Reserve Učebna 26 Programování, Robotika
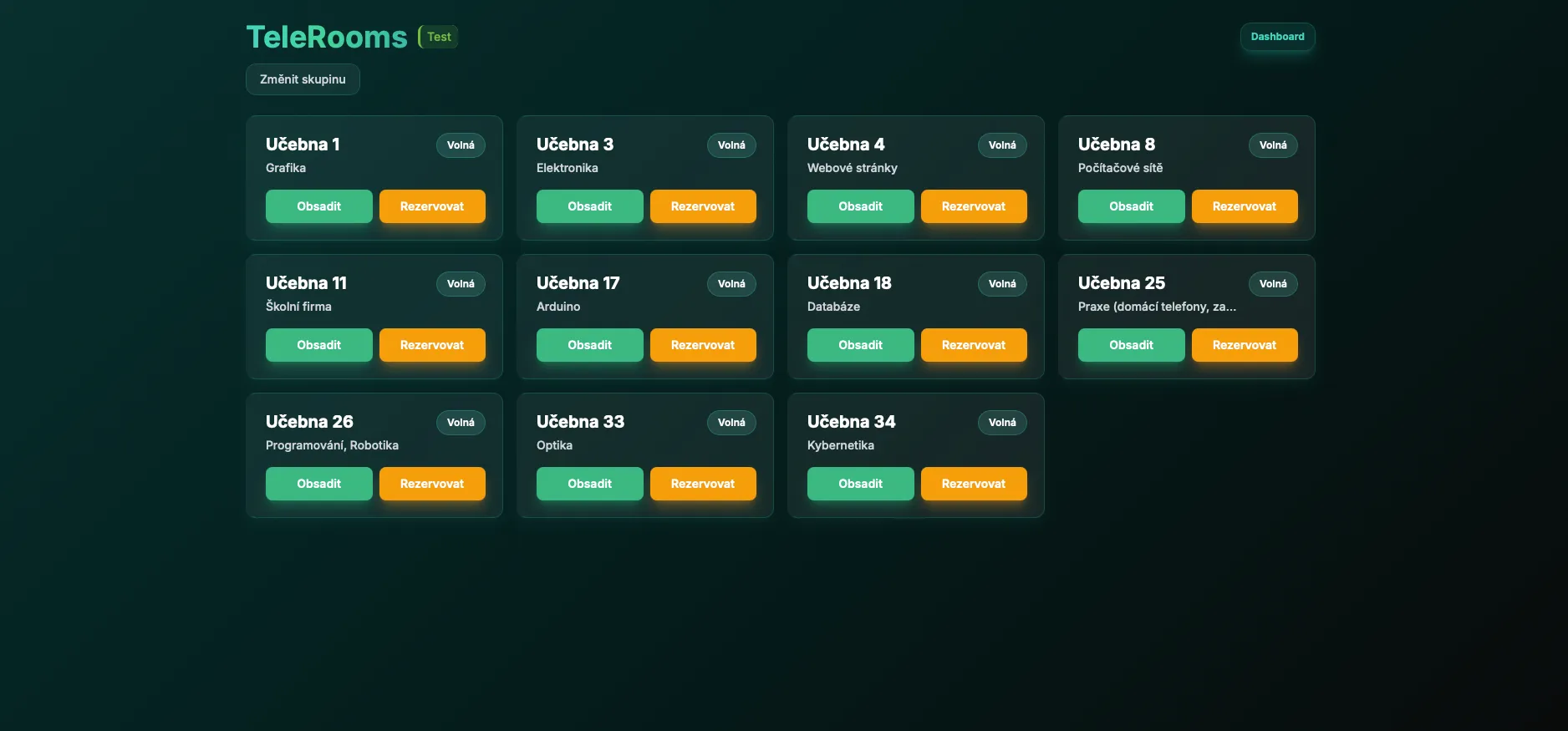The width and height of the screenshot is (1568, 731). [432, 484]
